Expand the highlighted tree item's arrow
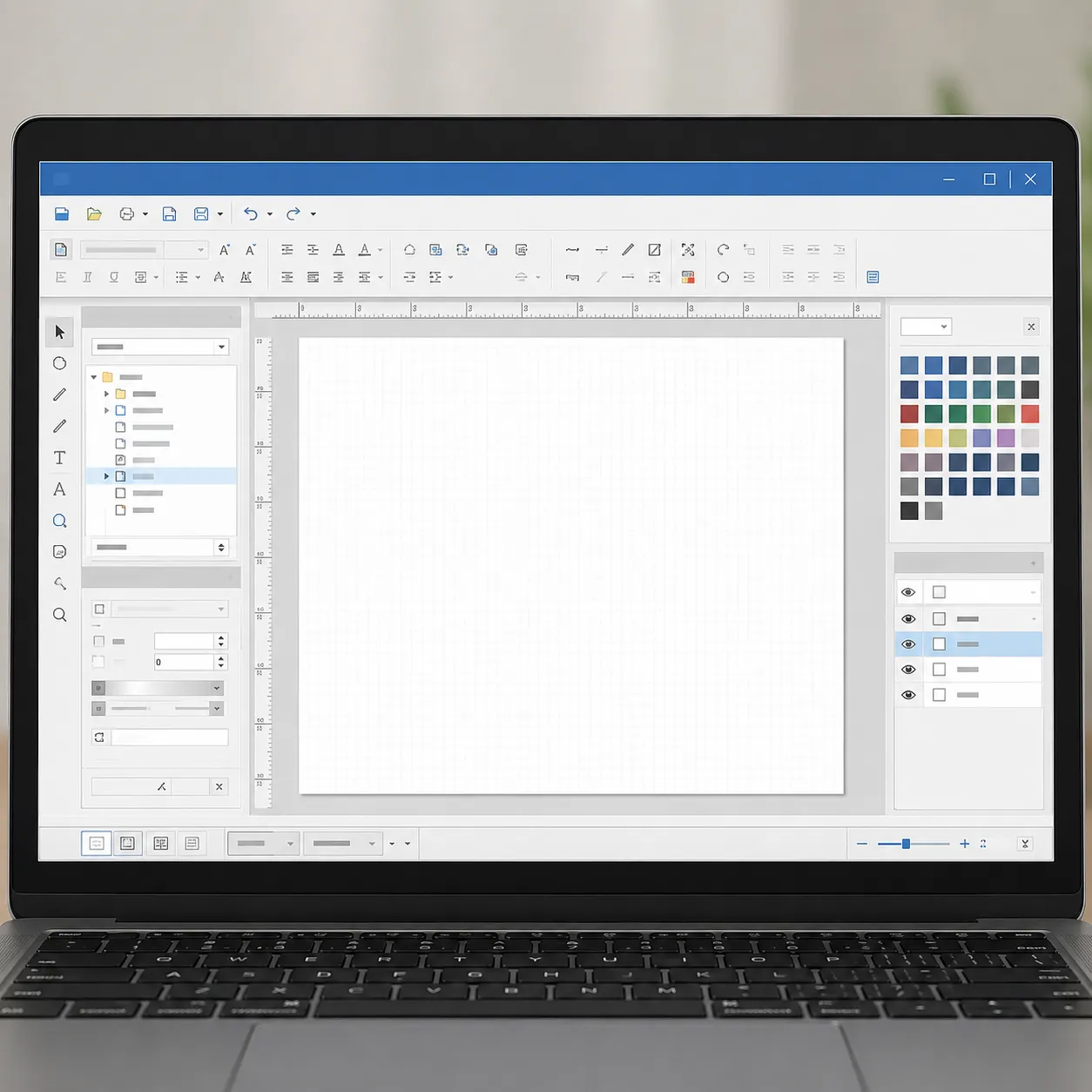The width and height of the screenshot is (1092, 1092). click(x=106, y=476)
